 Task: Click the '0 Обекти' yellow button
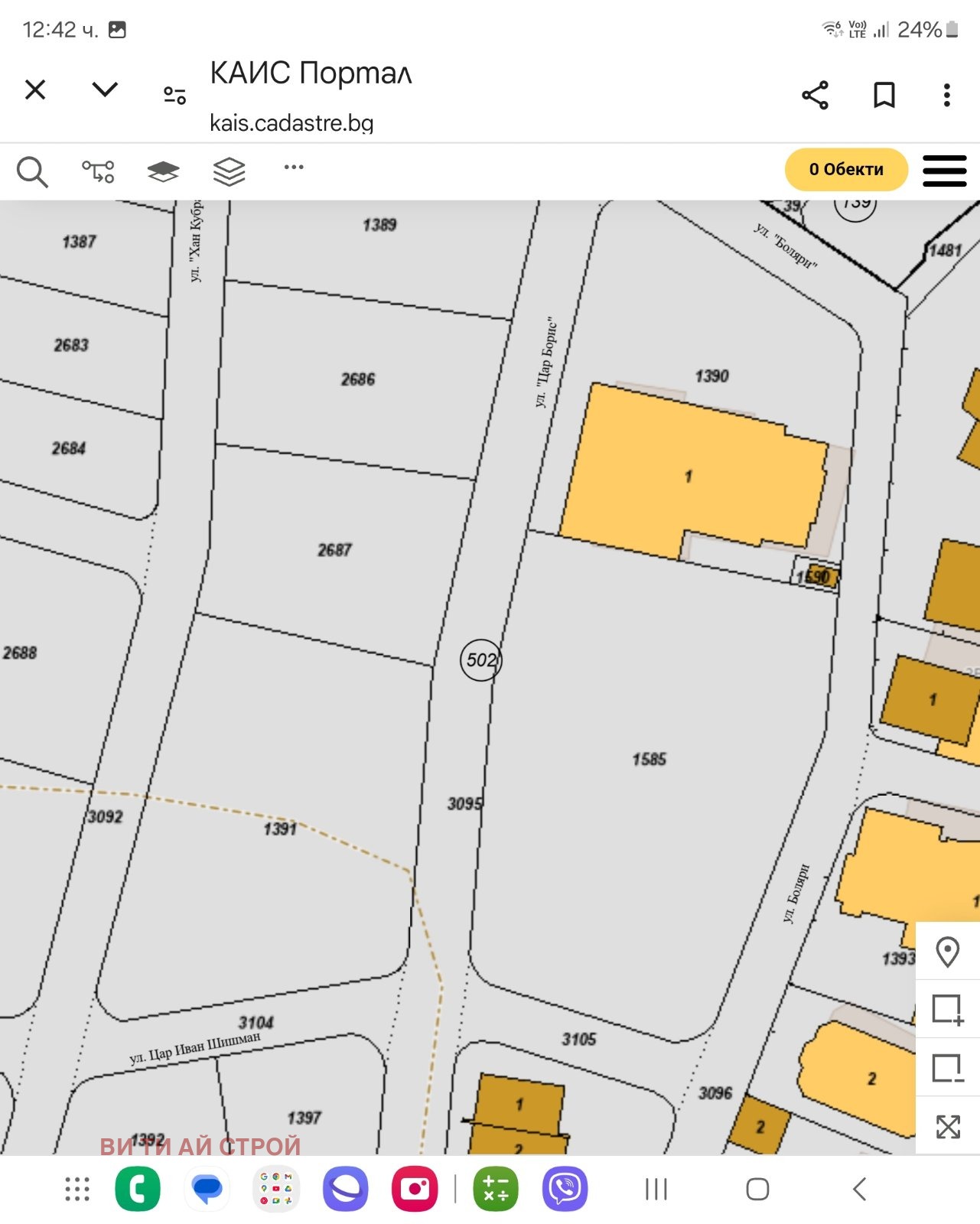(845, 170)
